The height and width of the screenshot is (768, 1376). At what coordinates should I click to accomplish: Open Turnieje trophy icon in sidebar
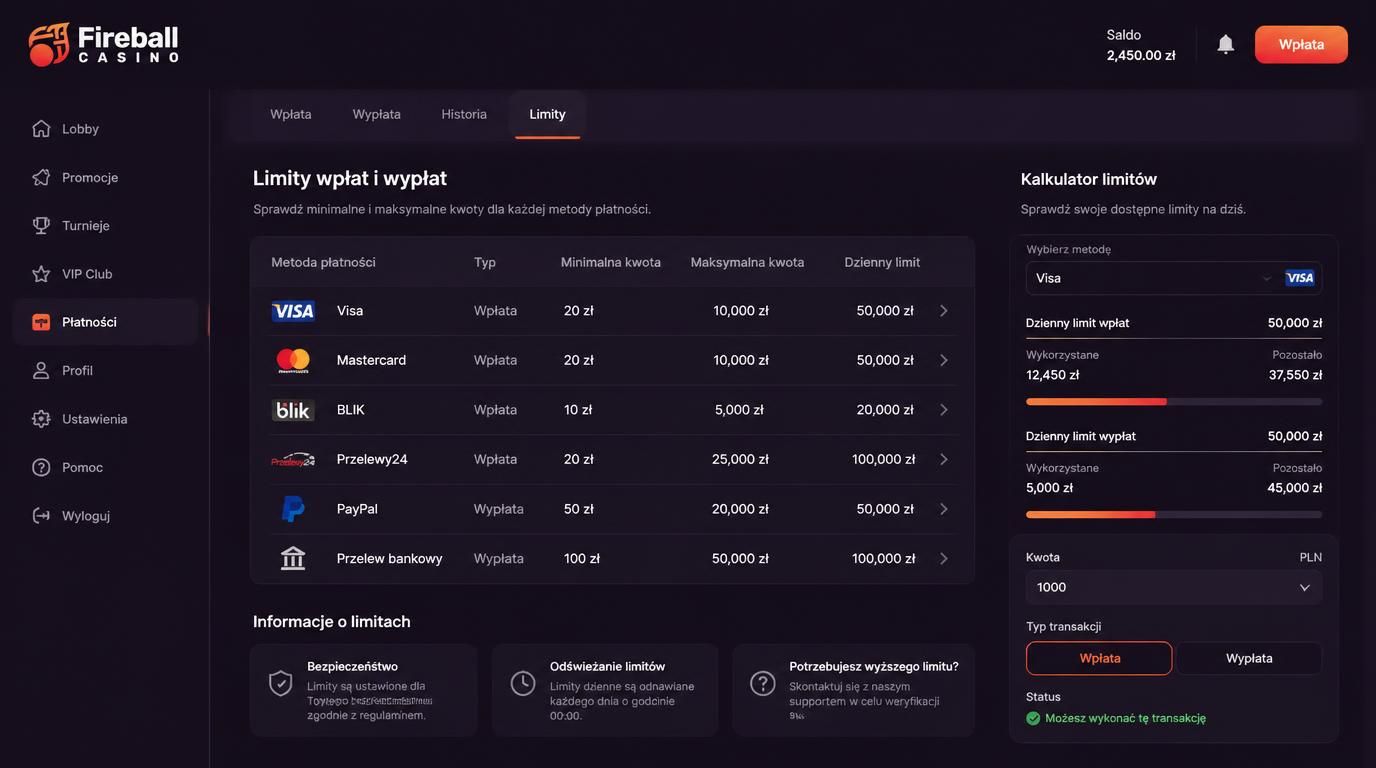(x=41, y=225)
